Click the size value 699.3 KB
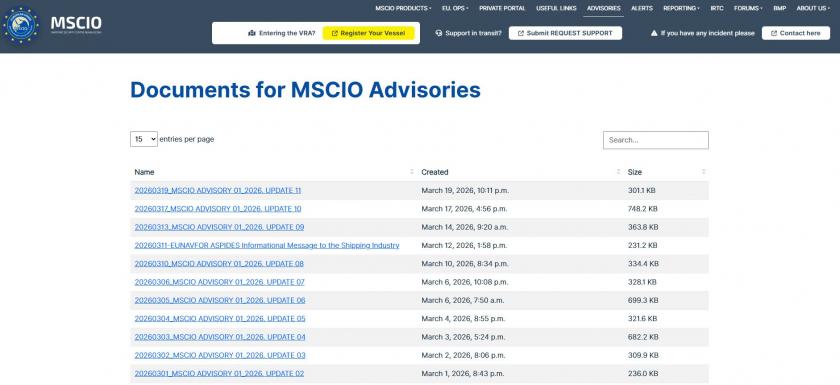 (x=643, y=300)
